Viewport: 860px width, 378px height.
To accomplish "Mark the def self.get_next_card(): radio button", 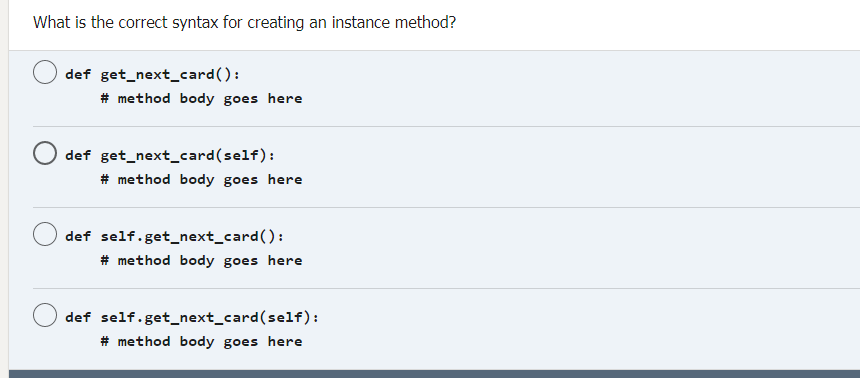I will pos(44,234).
